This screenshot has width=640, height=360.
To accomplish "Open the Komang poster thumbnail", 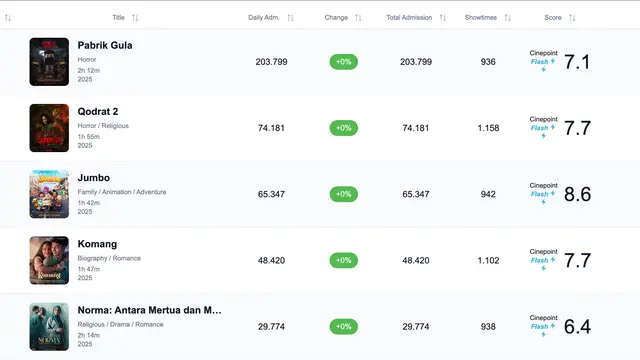I will [x=49, y=260].
